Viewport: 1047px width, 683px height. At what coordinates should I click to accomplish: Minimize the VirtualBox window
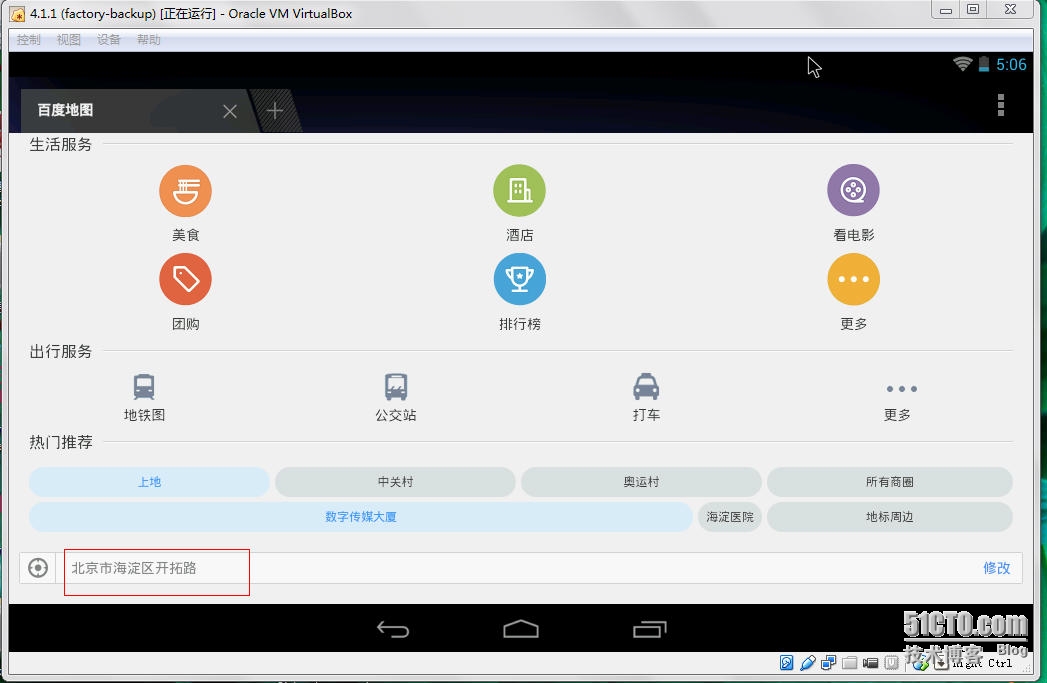946,9
